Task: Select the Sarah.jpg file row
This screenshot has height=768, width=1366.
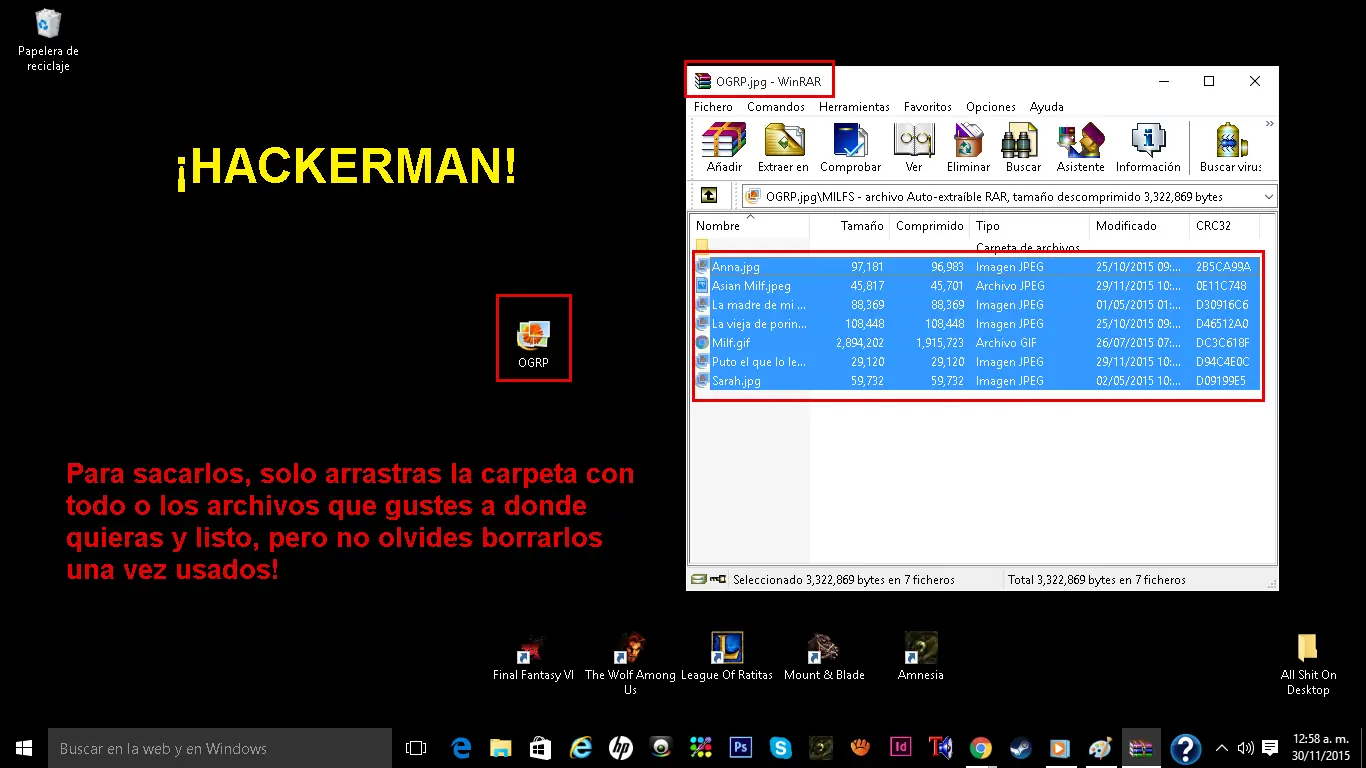Action: (x=978, y=381)
